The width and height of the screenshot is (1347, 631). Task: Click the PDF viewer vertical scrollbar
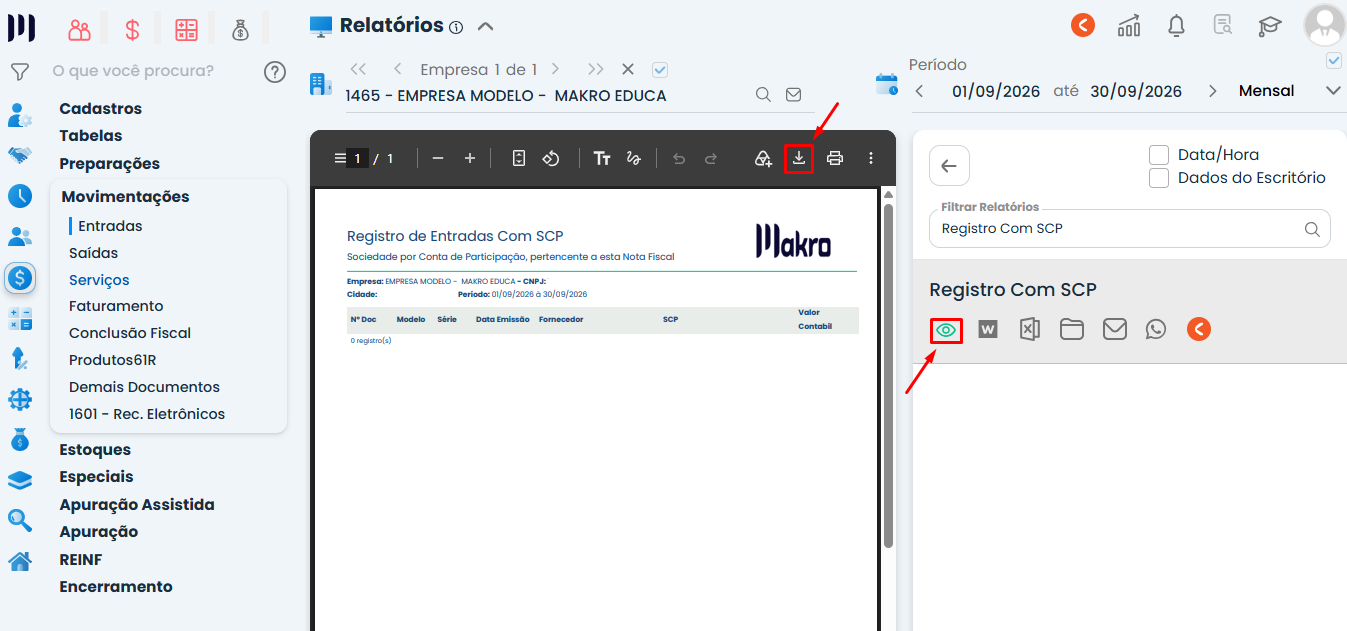(888, 375)
